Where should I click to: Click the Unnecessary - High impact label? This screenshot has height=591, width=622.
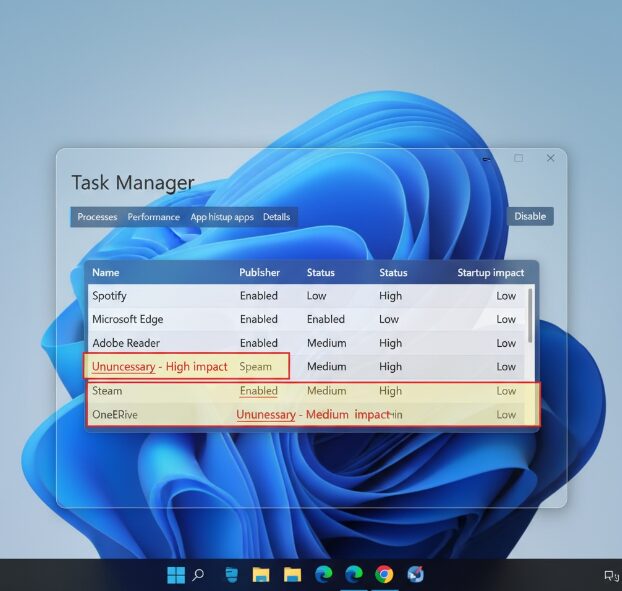point(160,367)
